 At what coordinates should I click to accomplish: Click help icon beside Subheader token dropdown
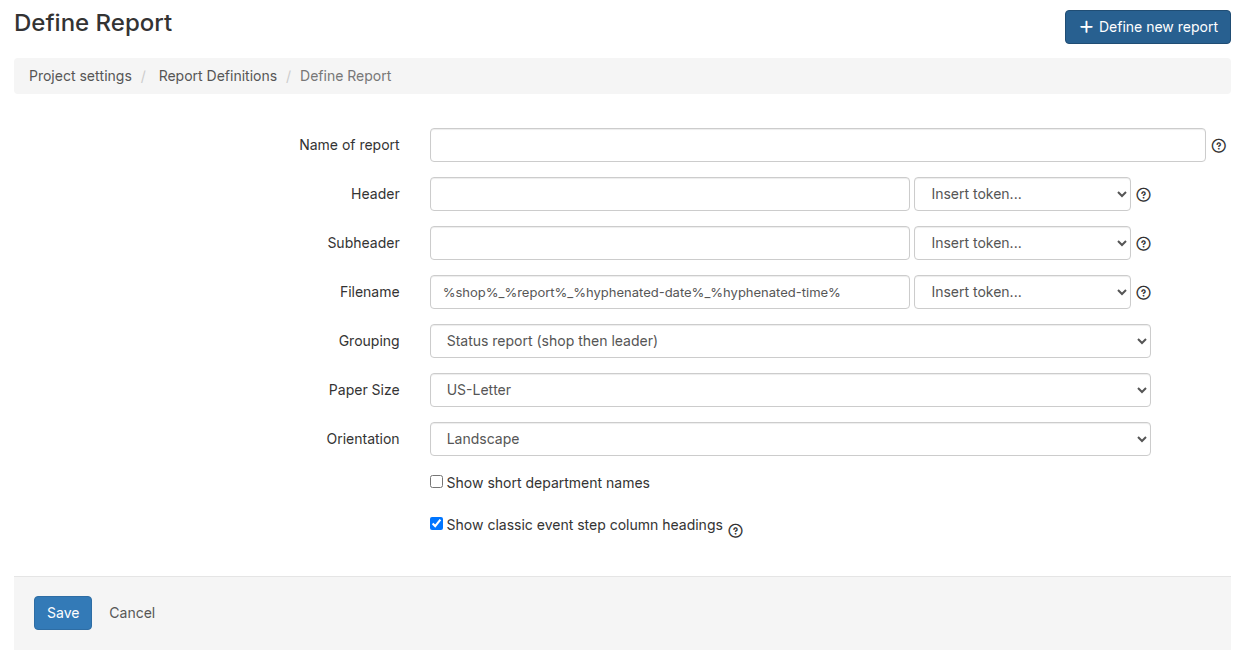(1144, 244)
